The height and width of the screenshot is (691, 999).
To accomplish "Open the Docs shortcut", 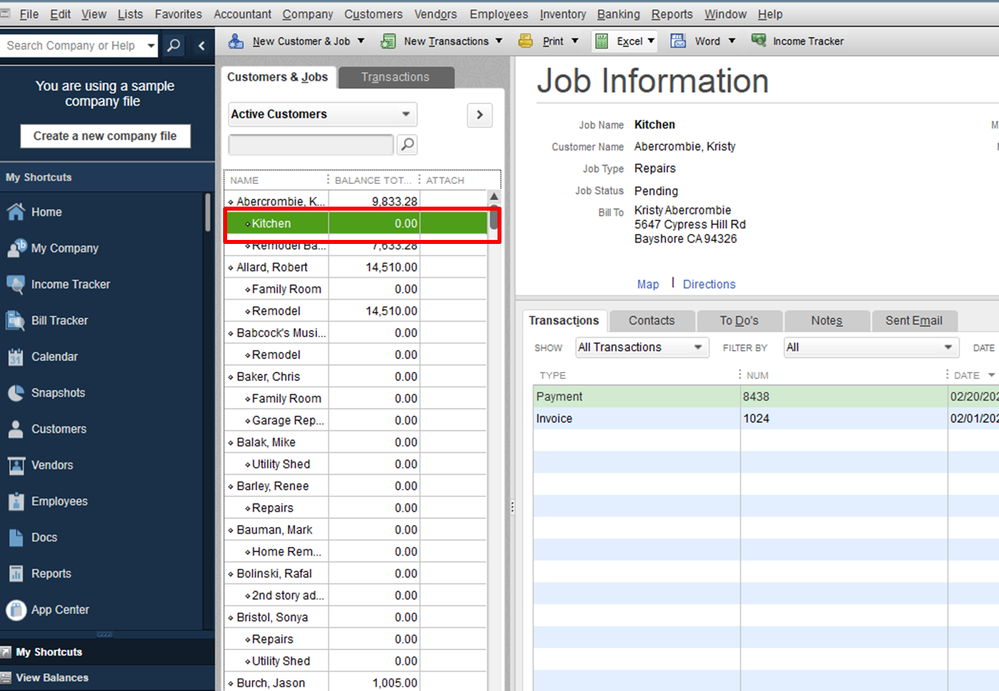I will click(x=44, y=538).
